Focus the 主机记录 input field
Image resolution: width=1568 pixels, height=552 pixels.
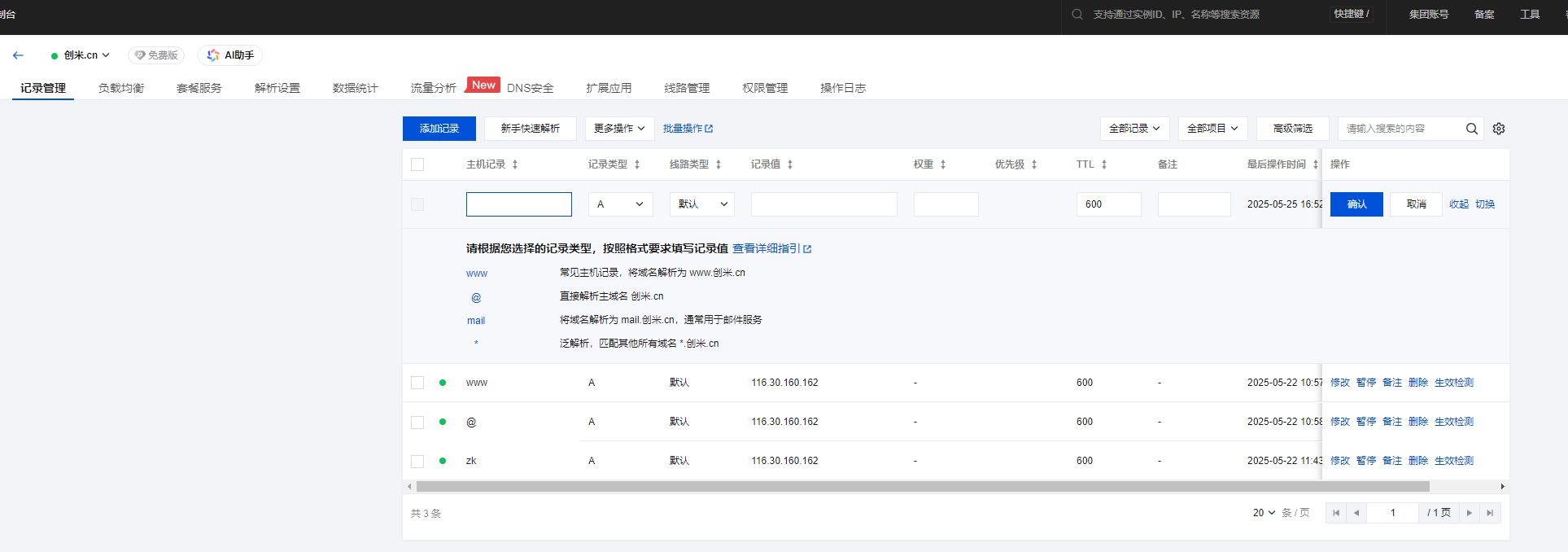click(518, 204)
